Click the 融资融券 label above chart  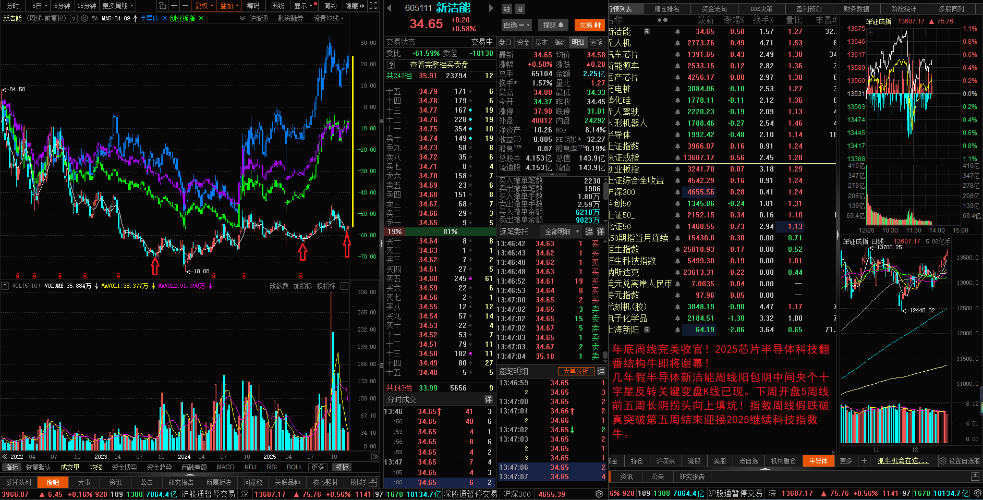tap(291, 18)
